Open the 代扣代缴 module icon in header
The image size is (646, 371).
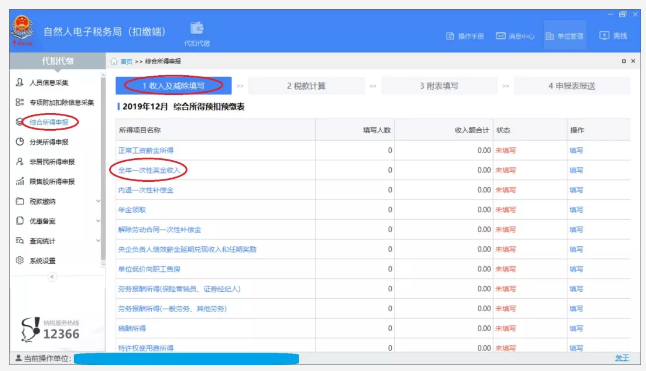(x=197, y=33)
